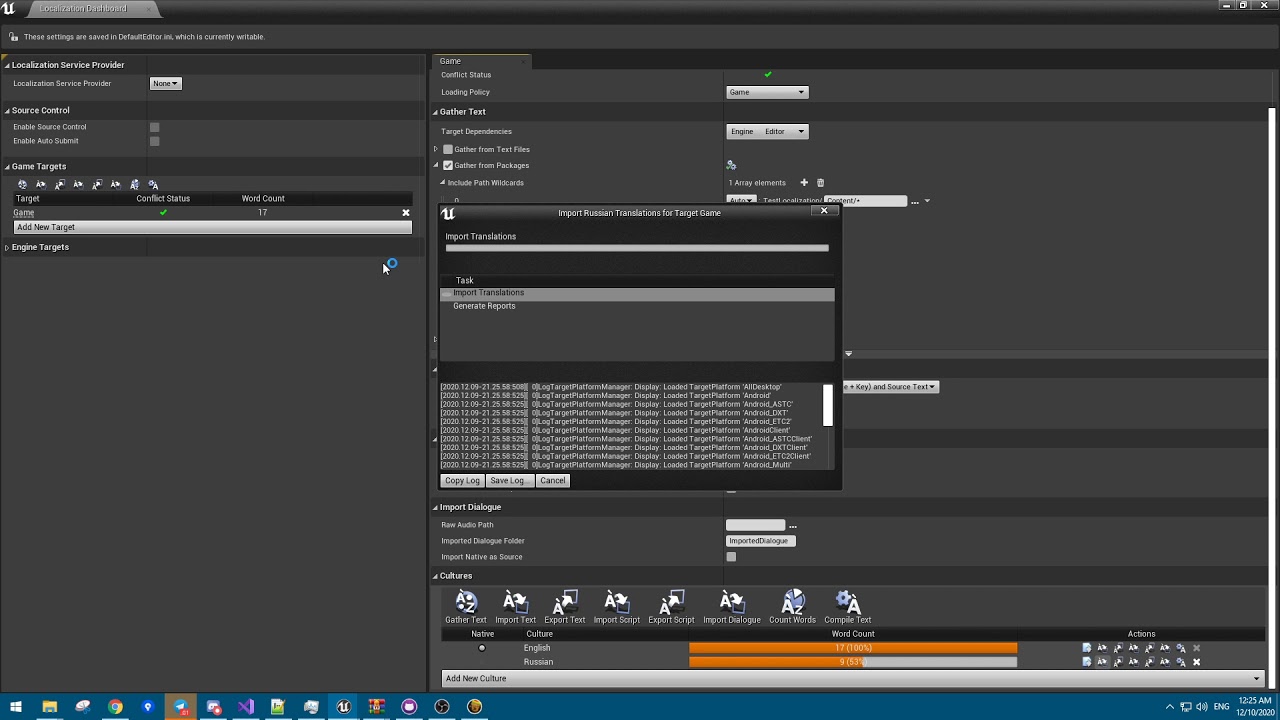Open Target Dependencies Engine Editor dropdown

(x=766, y=131)
